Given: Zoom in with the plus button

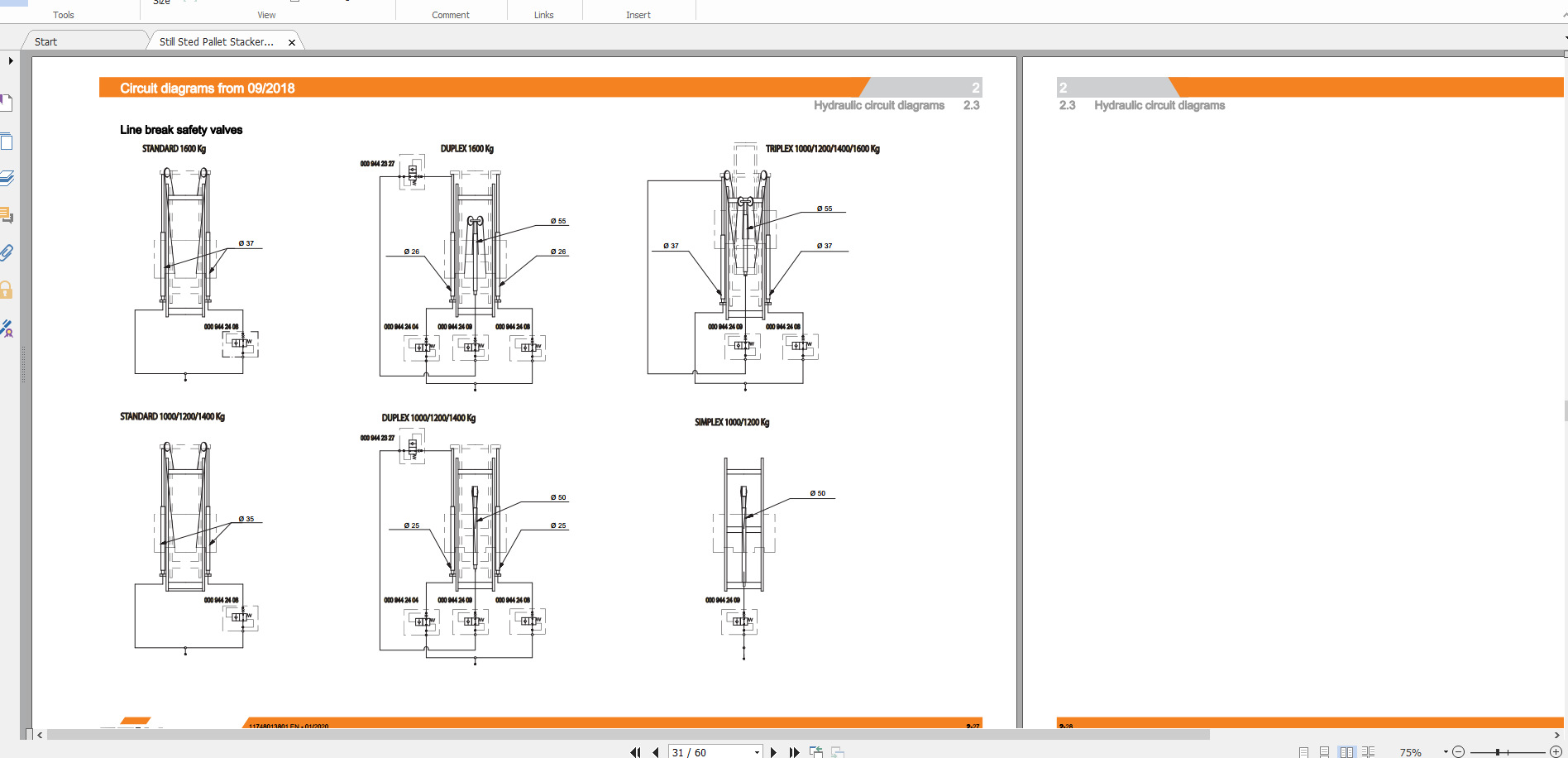Looking at the screenshot, I should (1556, 752).
